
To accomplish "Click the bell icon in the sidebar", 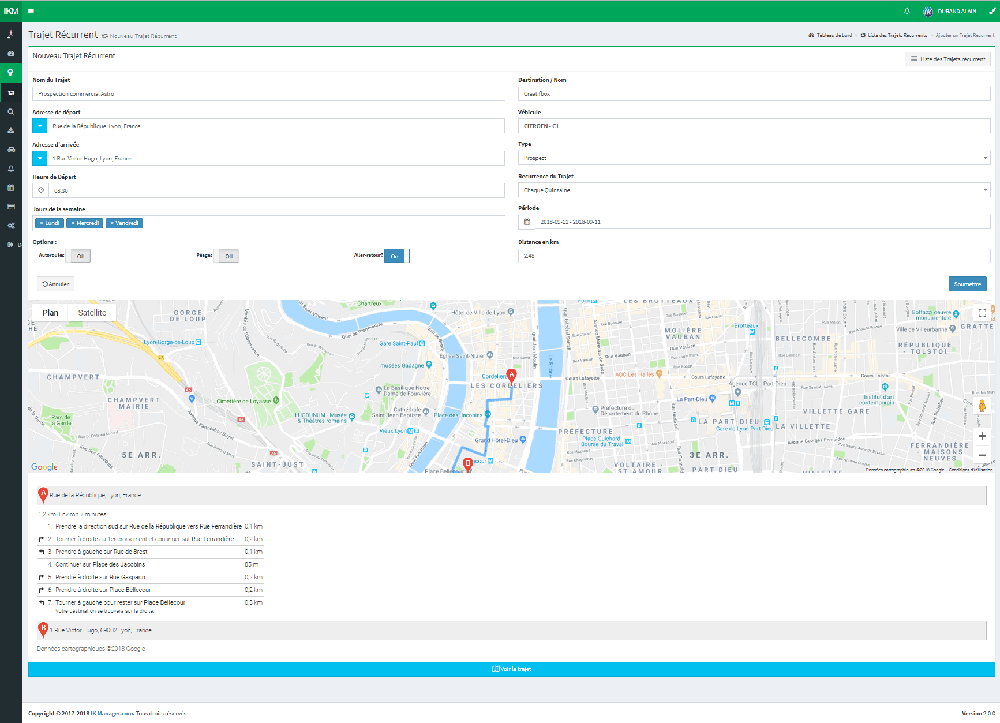I will (10, 168).
